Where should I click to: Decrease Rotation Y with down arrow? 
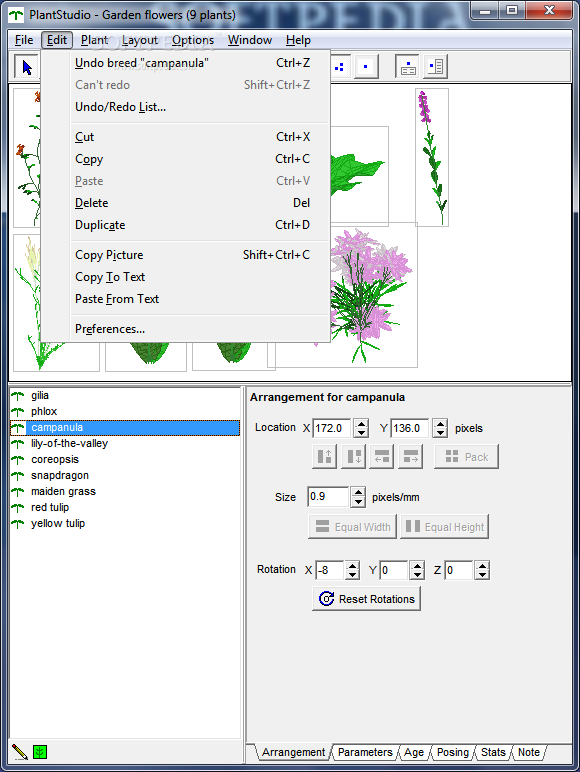tap(418, 575)
